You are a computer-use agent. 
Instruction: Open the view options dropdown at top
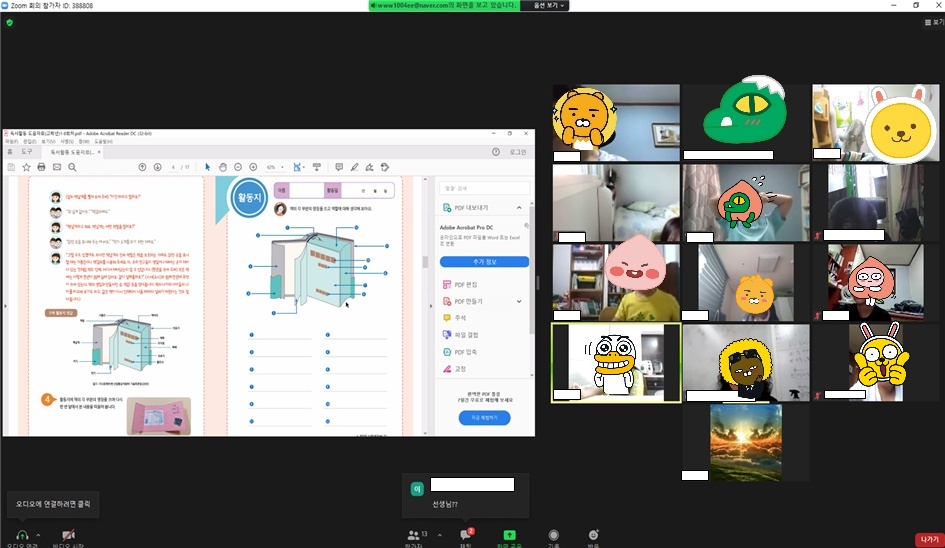point(550,5)
